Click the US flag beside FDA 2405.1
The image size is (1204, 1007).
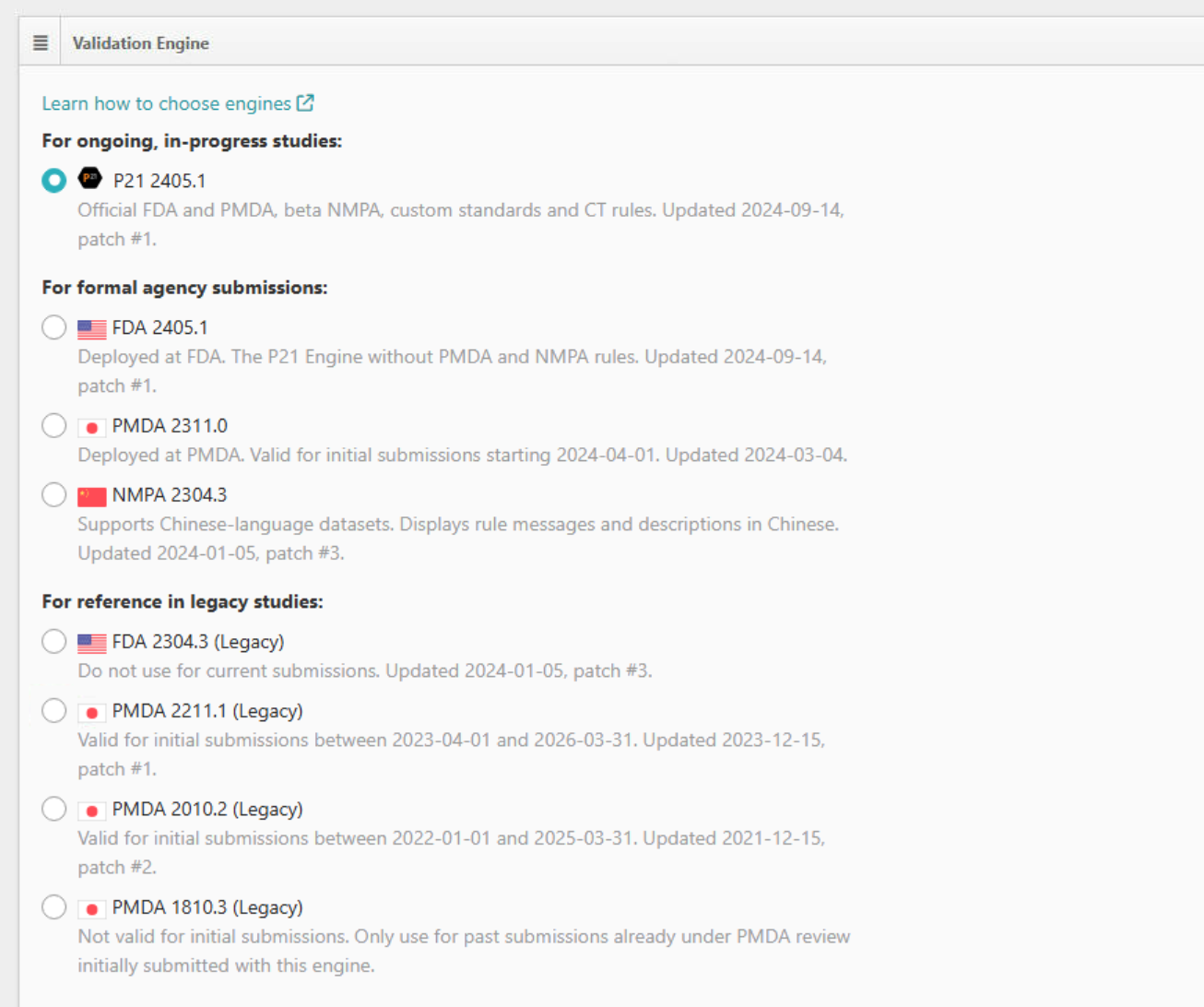pyautogui.click(x=92, y=328)
